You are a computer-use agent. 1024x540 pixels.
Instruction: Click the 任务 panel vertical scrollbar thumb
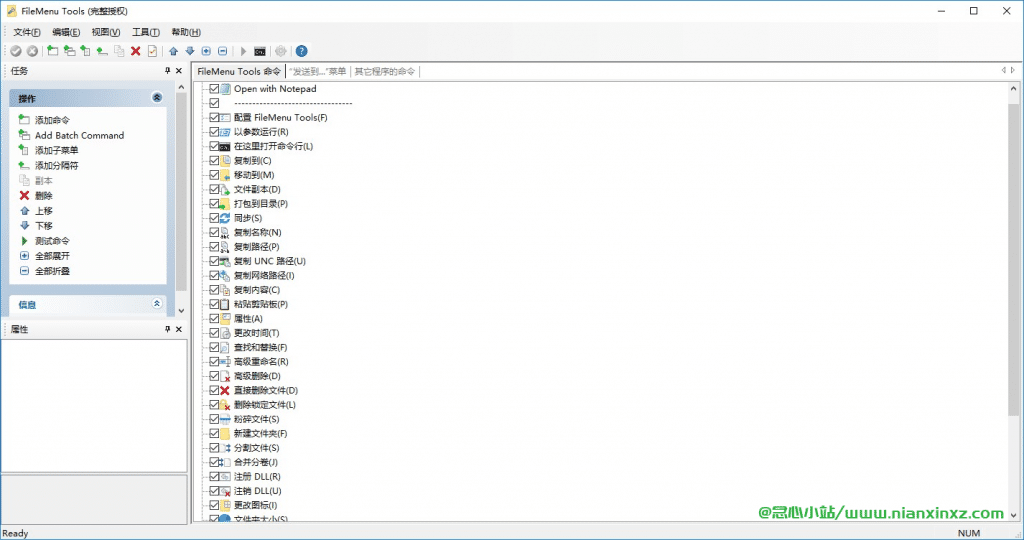click(181, 192)
